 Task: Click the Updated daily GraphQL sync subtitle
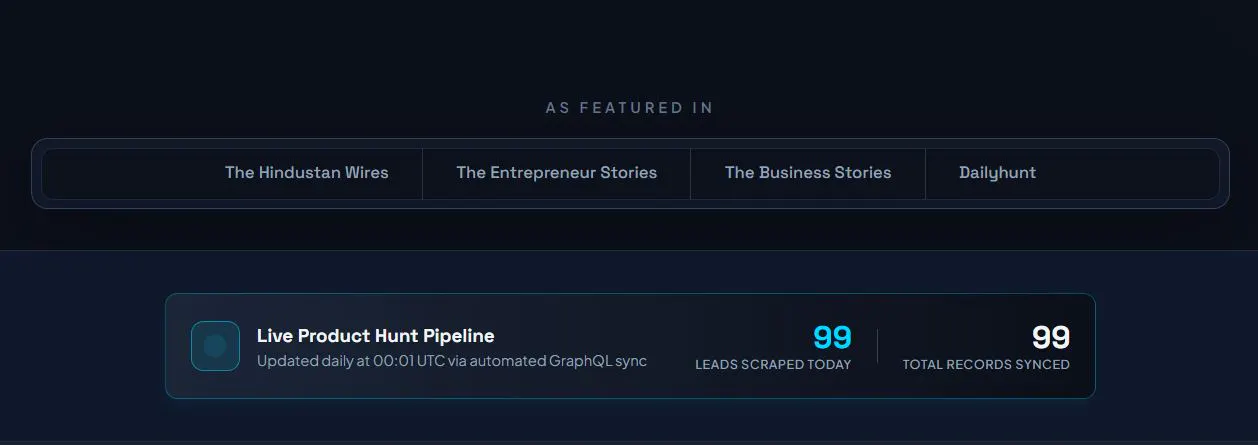click(x=452, y=361)
